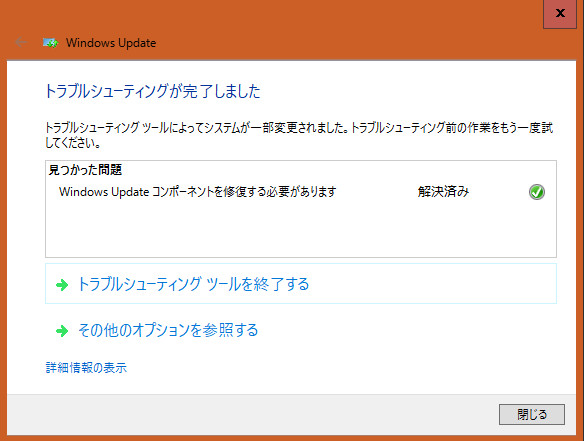The width and height of the screenshot is (584, 441).
Task: Click the description paragraph below the heading
Action: (299, 135)
